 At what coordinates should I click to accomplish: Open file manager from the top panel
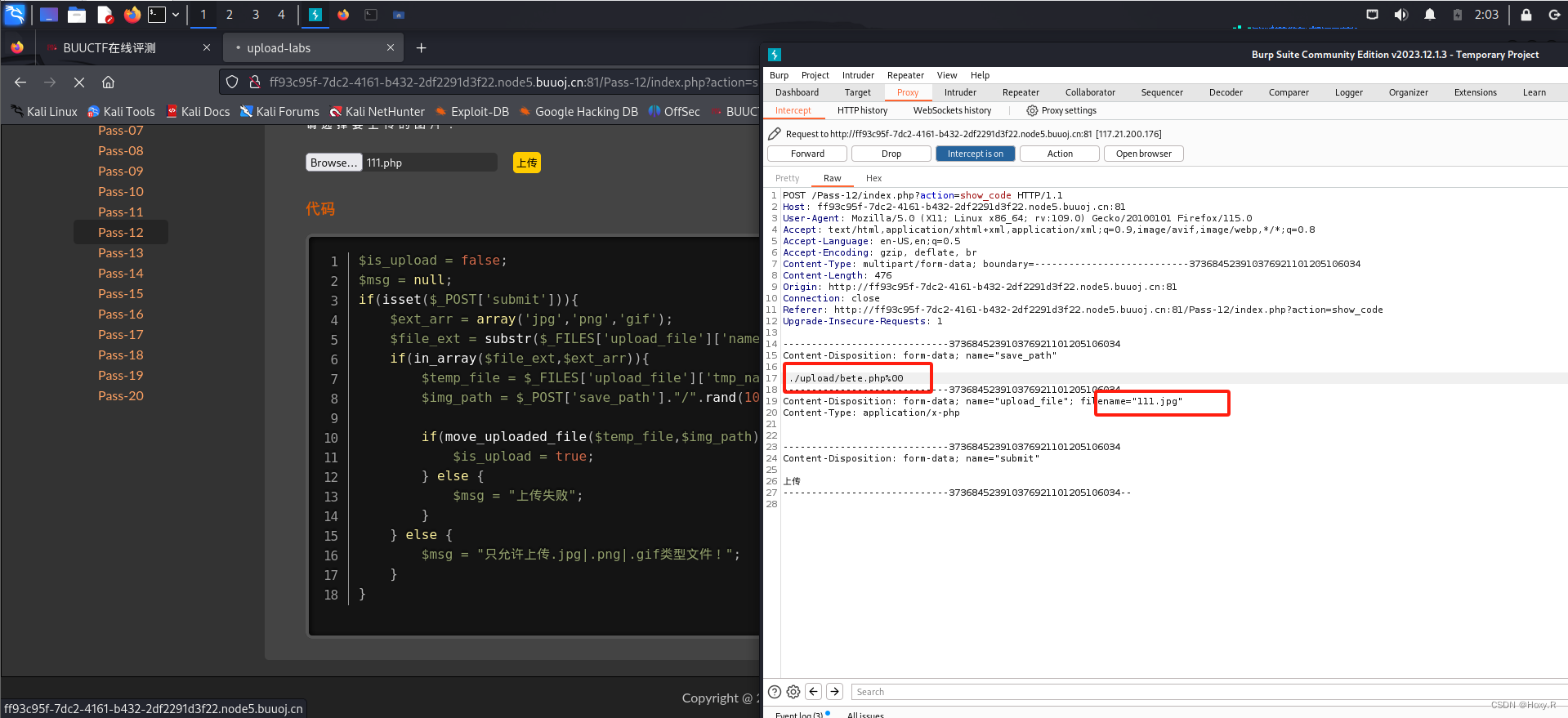click(77, 15)
